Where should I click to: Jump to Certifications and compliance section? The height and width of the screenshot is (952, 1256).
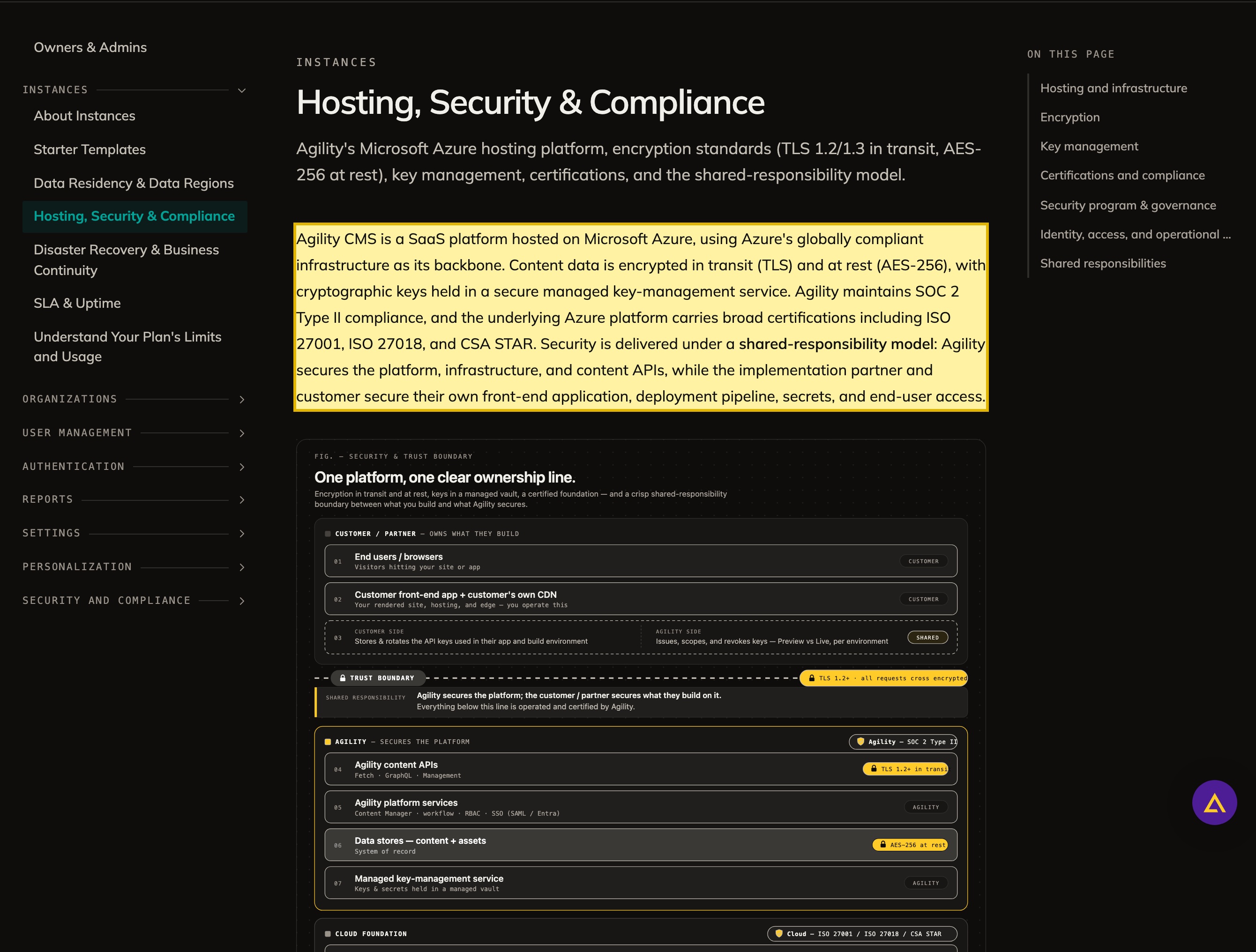click(x=1122, y=175)
